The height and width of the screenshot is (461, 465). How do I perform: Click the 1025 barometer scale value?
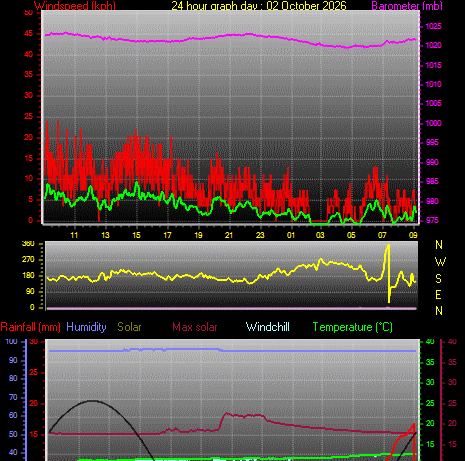tap(433, 26)
